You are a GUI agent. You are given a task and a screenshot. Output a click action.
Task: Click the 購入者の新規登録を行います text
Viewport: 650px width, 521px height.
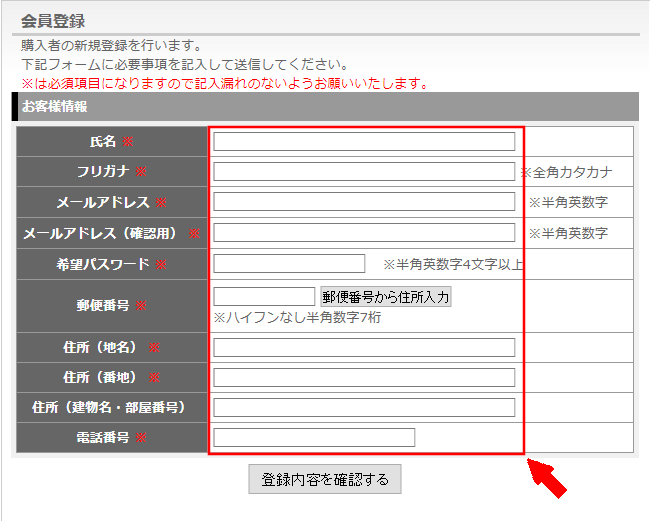(111, 45)
